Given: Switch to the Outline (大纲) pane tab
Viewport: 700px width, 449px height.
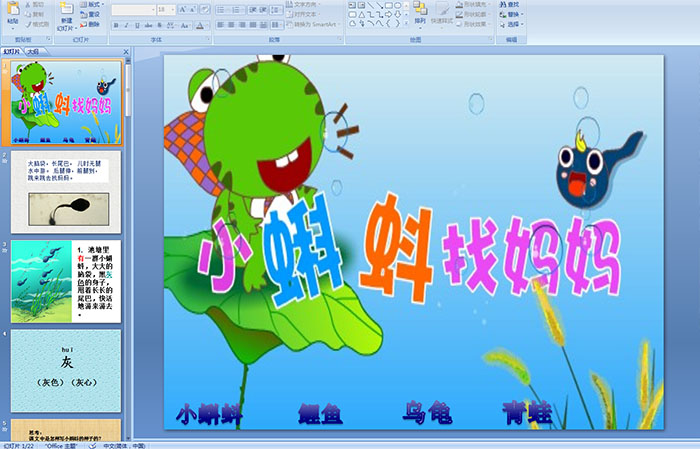Looking at the screenshot, I should coord(33,52).
